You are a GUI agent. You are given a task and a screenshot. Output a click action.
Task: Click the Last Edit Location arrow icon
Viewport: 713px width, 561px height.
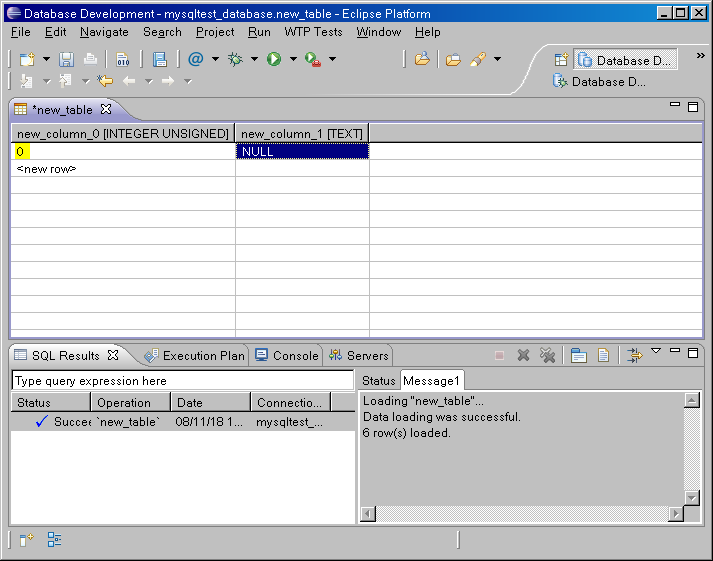105,81
